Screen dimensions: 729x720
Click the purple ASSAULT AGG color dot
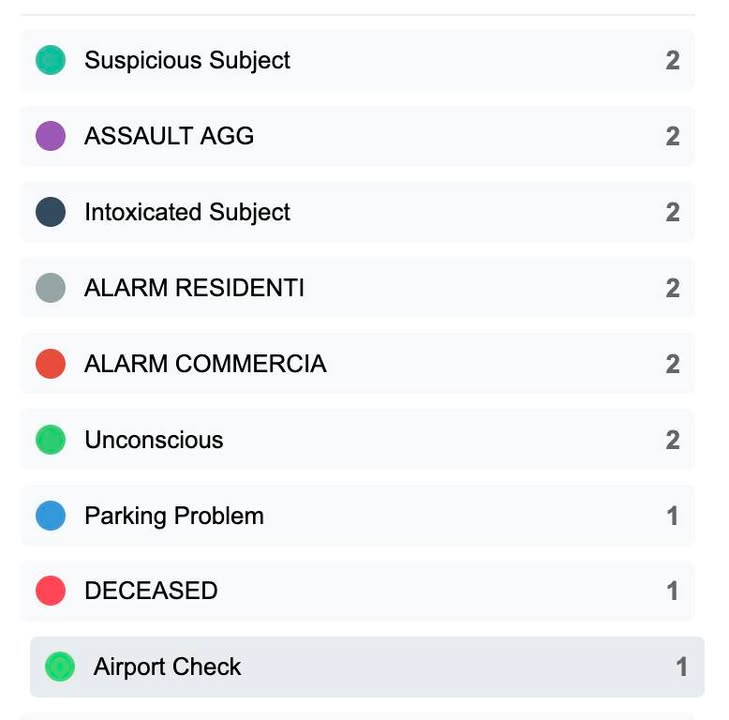(x=50, y=136)
